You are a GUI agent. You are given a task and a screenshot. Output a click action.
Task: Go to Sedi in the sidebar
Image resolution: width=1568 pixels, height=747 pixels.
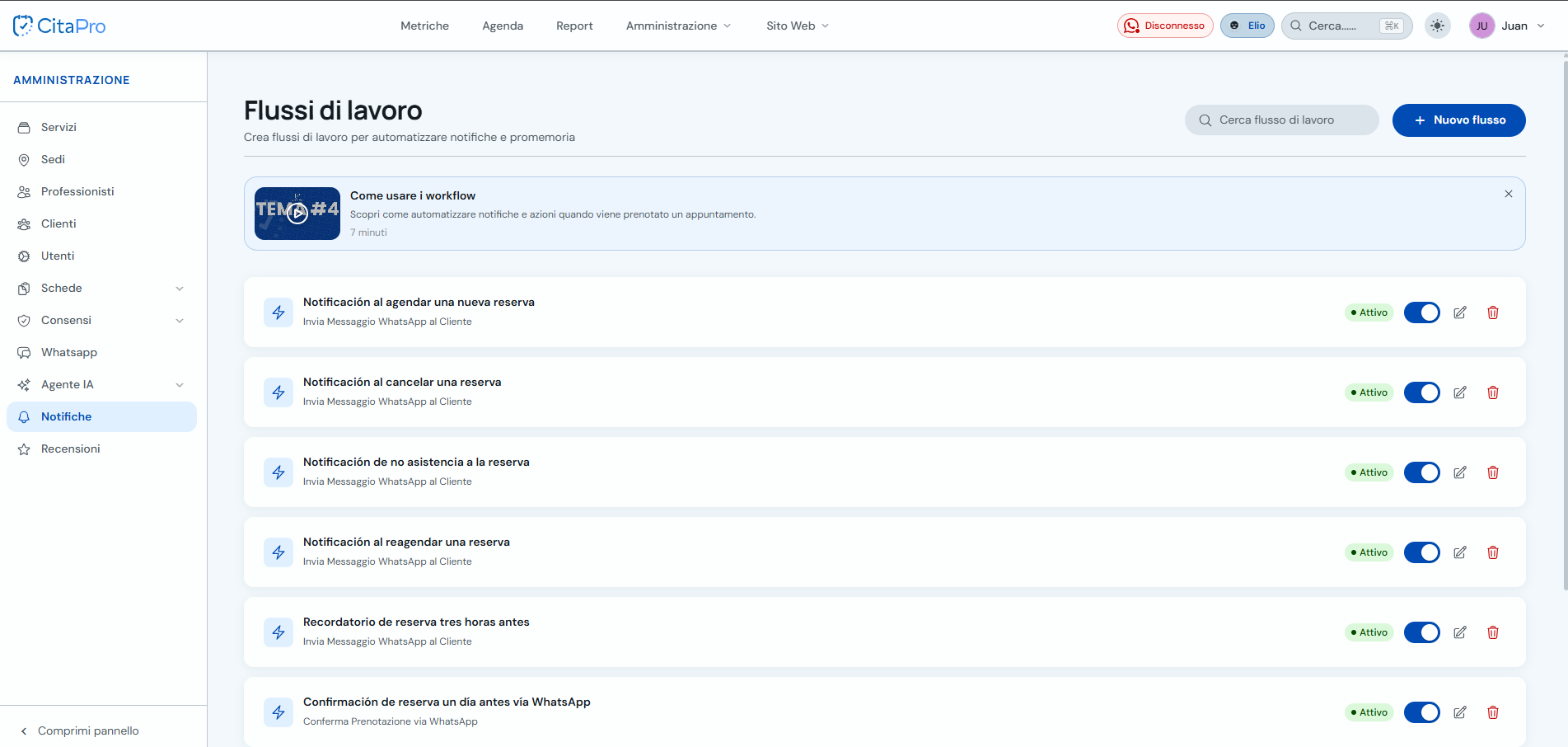tap(101, 159)
